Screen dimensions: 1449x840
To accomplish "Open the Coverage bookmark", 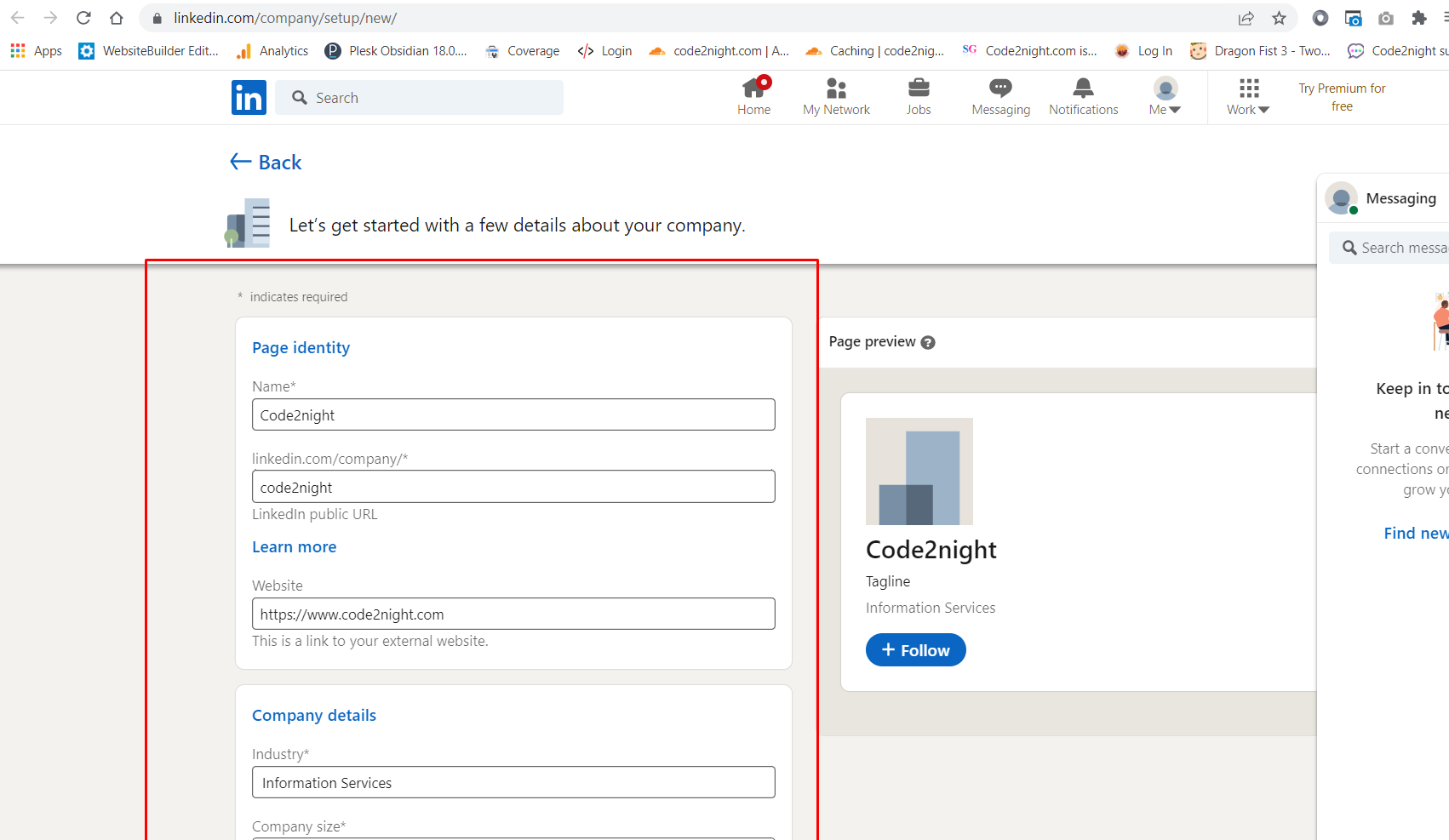I will coord(522,51).
